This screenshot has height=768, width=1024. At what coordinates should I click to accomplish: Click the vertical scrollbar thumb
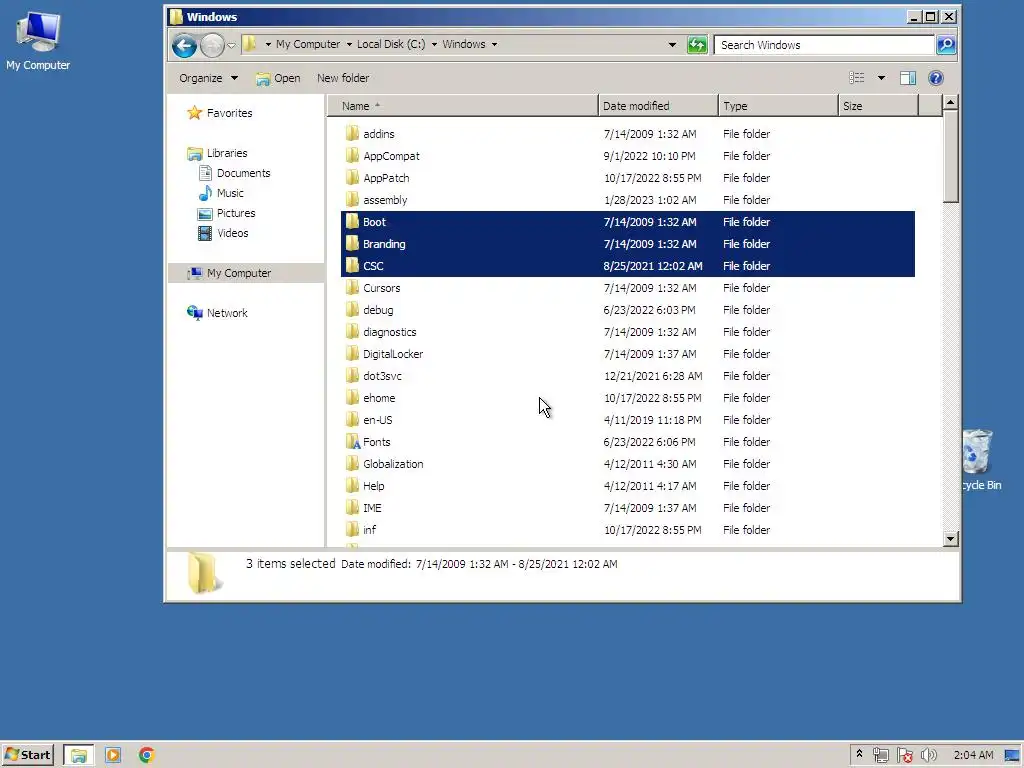click(951, 156)
